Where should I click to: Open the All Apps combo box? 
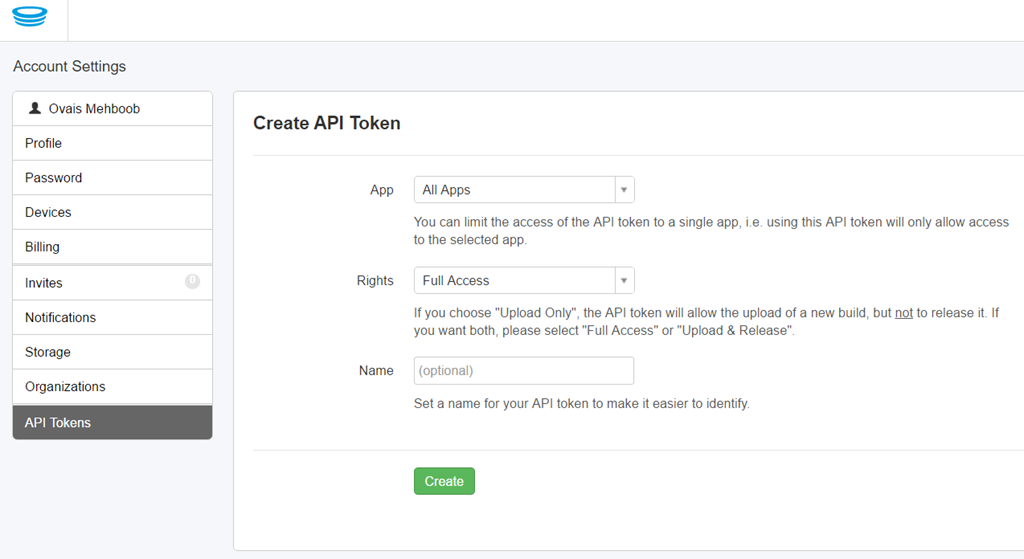515,190
